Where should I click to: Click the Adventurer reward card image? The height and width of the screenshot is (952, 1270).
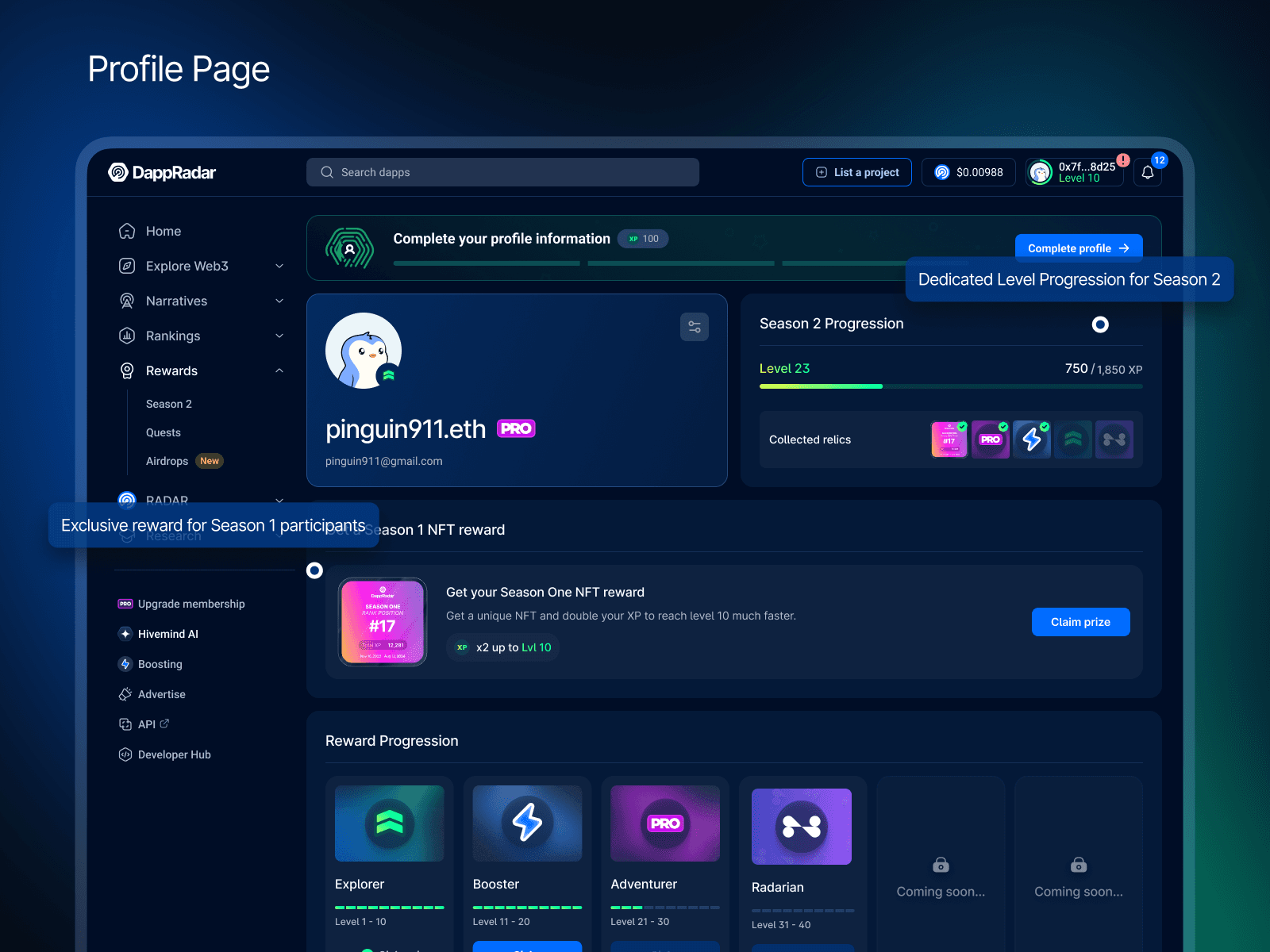(665, 823)
